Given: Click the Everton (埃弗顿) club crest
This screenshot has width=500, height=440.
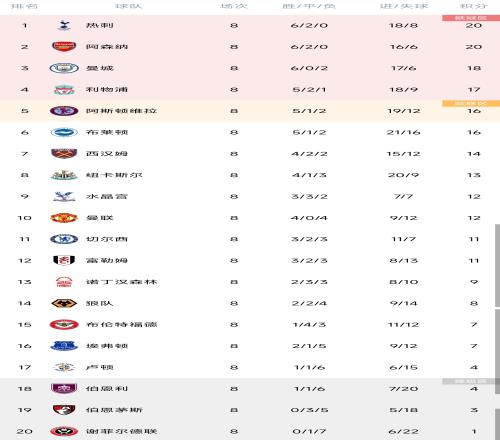Looking at the screenshot, I should pos(64,346).
